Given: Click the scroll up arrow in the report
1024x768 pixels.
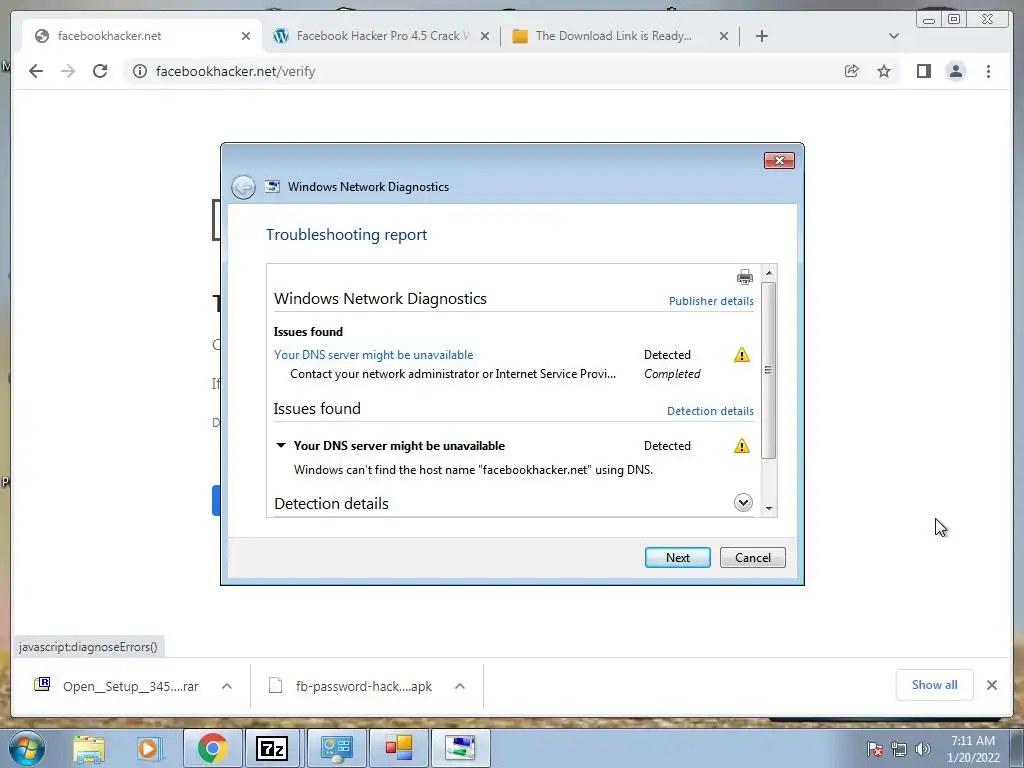Looking at the screenshot, I should coord(769,272).
